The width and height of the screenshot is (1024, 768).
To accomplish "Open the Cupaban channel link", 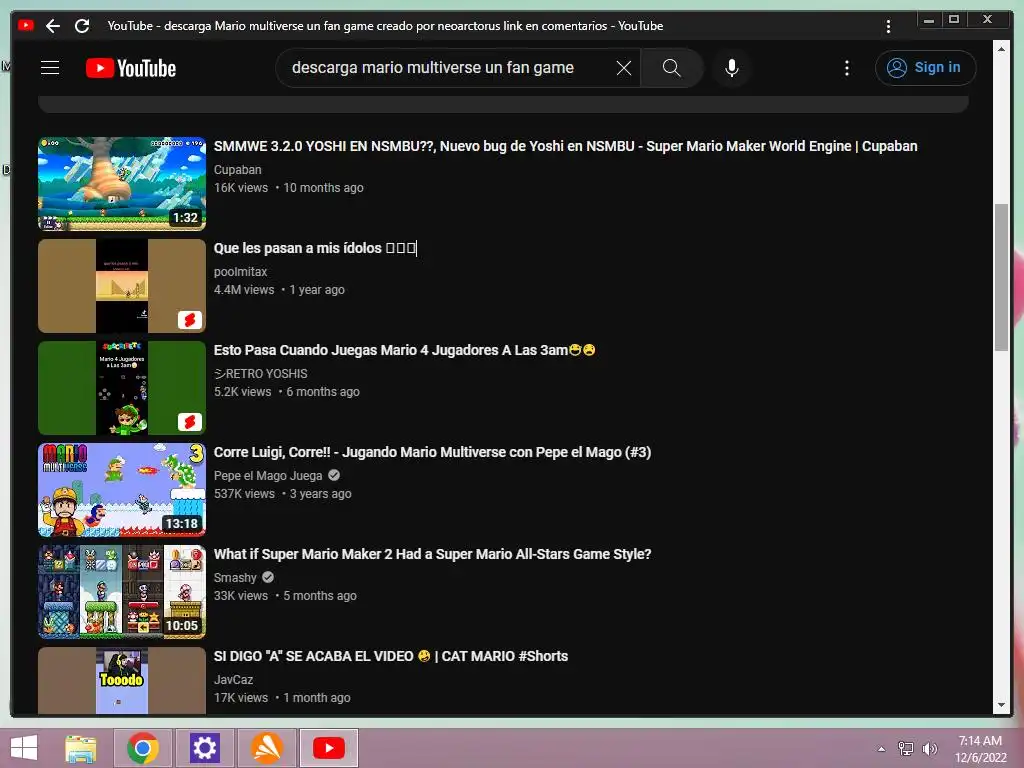I will pyautogui.click(x=238, y=170).
